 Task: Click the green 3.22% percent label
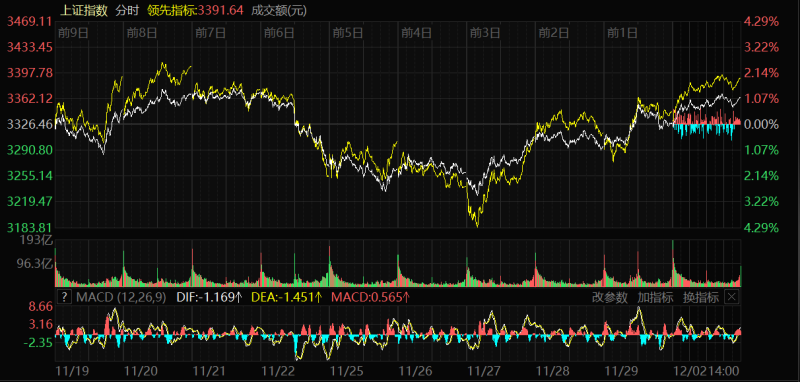(761, 201)
